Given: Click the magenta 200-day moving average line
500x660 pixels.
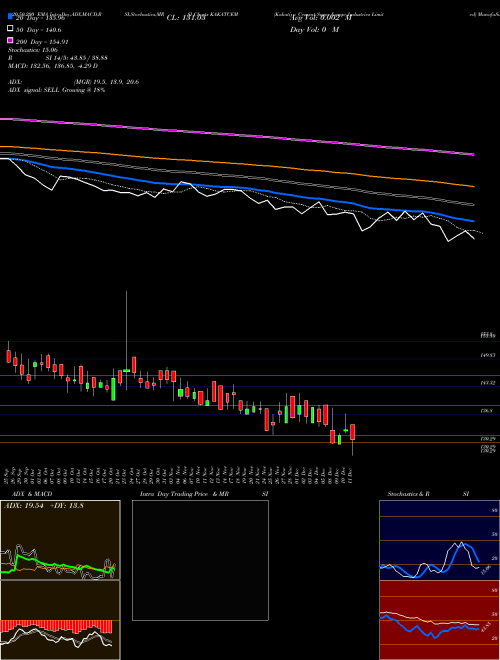Looking at the screenshot, I should click(237, 136).
